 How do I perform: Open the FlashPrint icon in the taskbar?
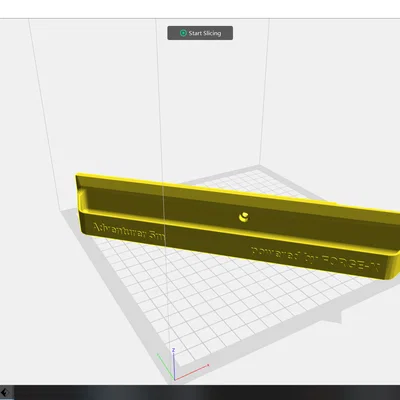[5, 393]
